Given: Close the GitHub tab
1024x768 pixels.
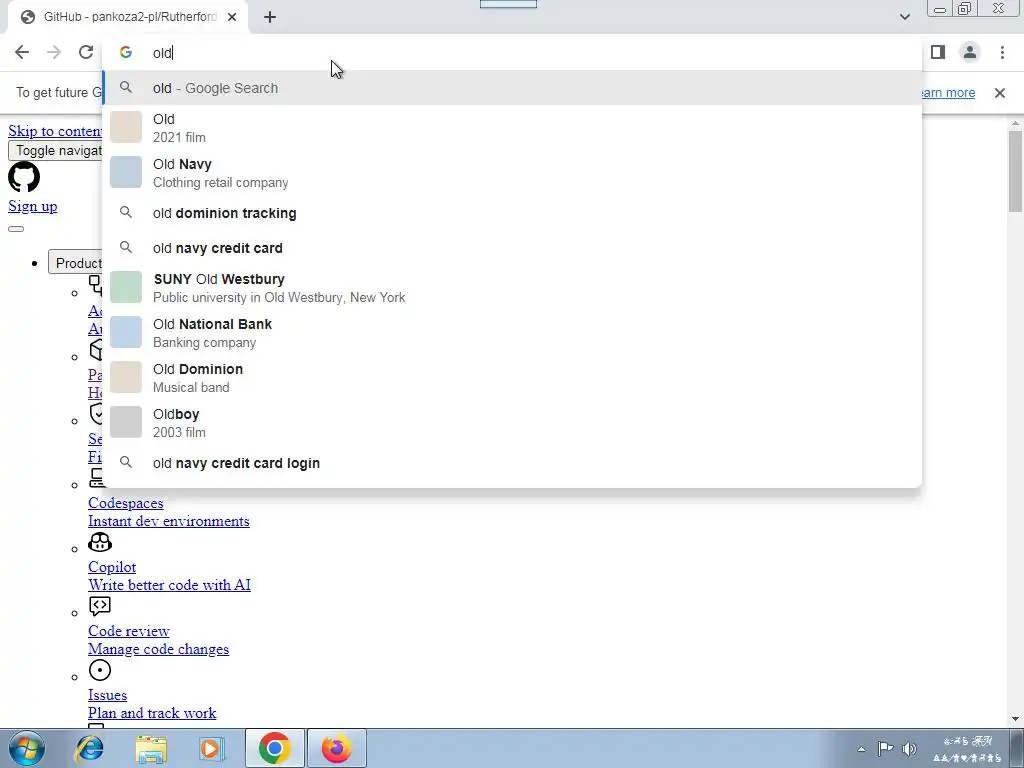Looking at the screenshot, I should pos(232,17).
